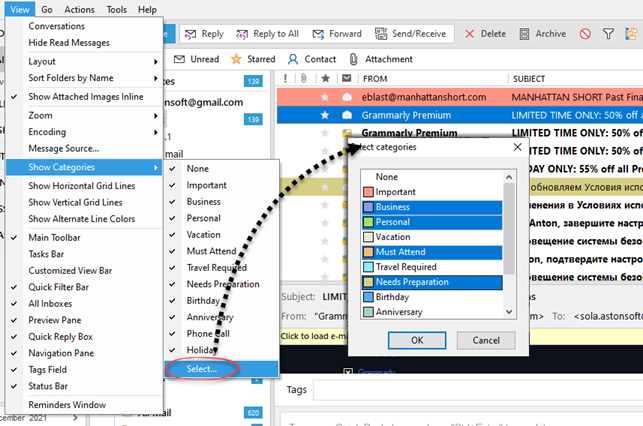This screenshot has height=426, width=643.
Task: Confirm categories with OK button
Action: click(x=417, y=340)
